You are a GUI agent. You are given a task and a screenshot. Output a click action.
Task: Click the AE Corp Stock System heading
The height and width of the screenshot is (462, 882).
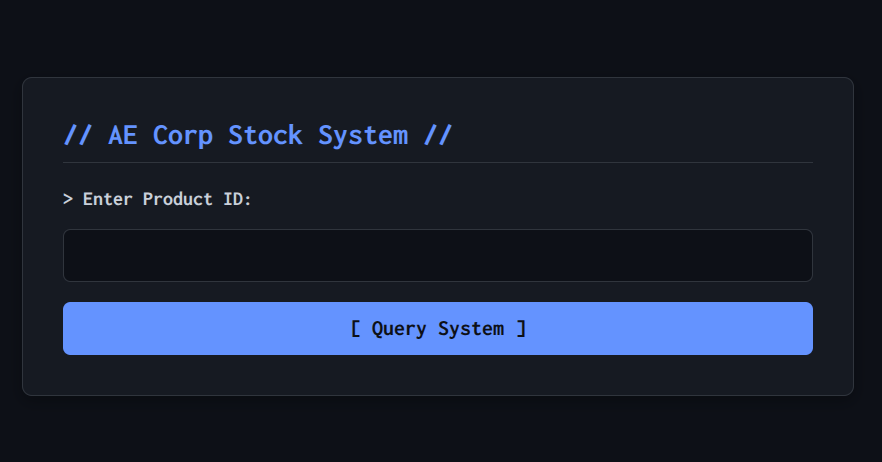pos(258,135)
